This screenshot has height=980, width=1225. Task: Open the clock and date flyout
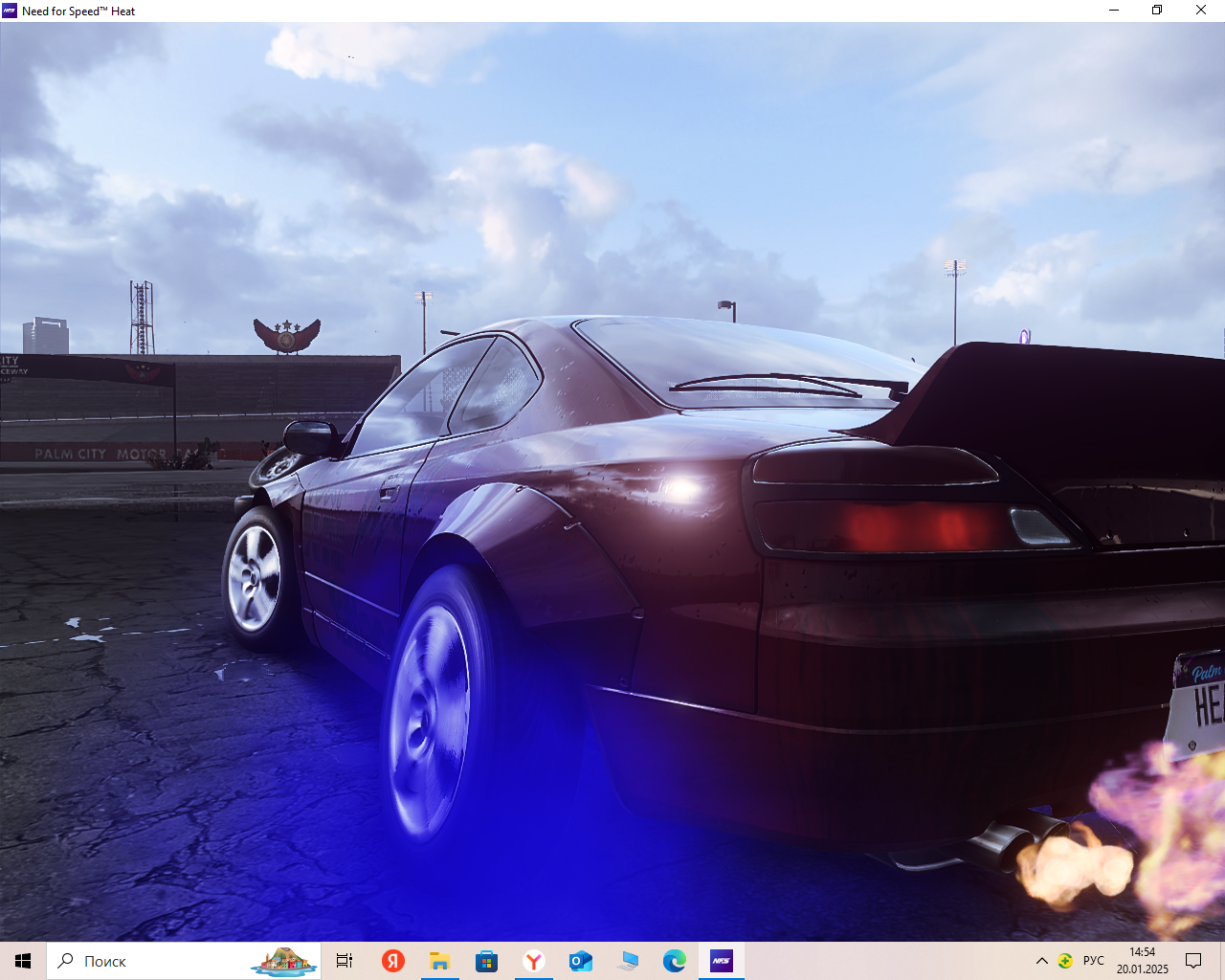pyautogui.click(x=1142, y=961)
